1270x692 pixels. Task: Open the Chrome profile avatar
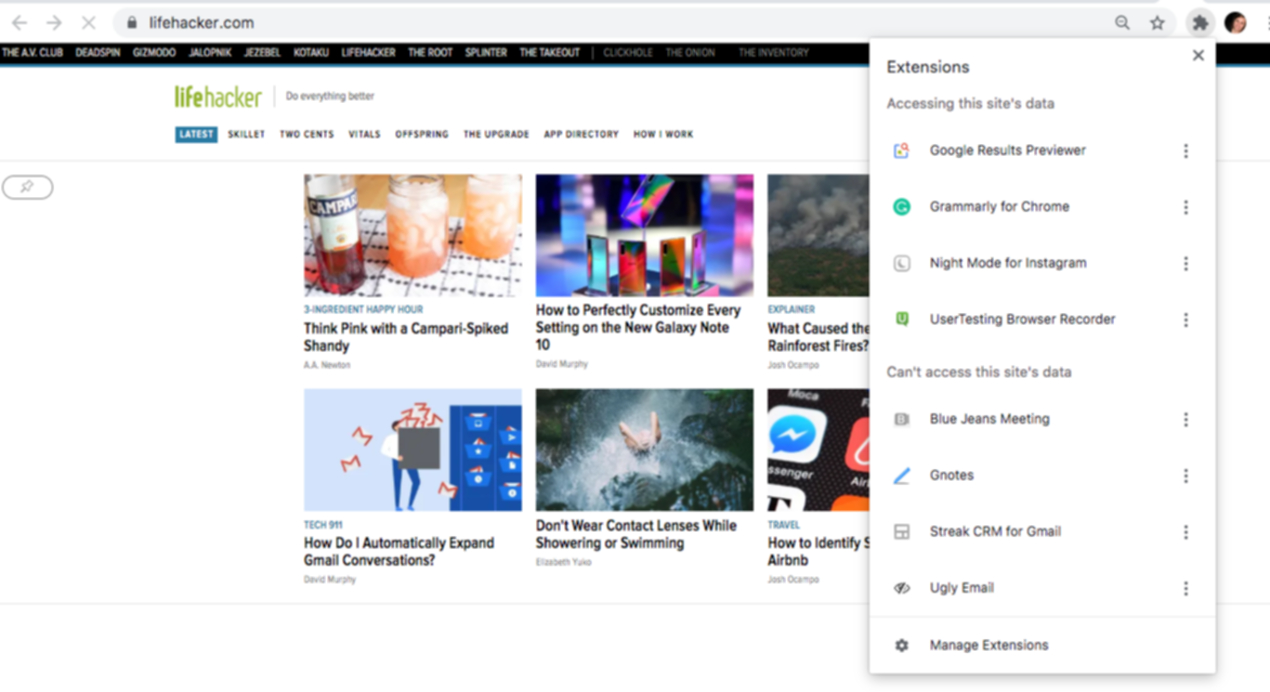[1235, 23]
